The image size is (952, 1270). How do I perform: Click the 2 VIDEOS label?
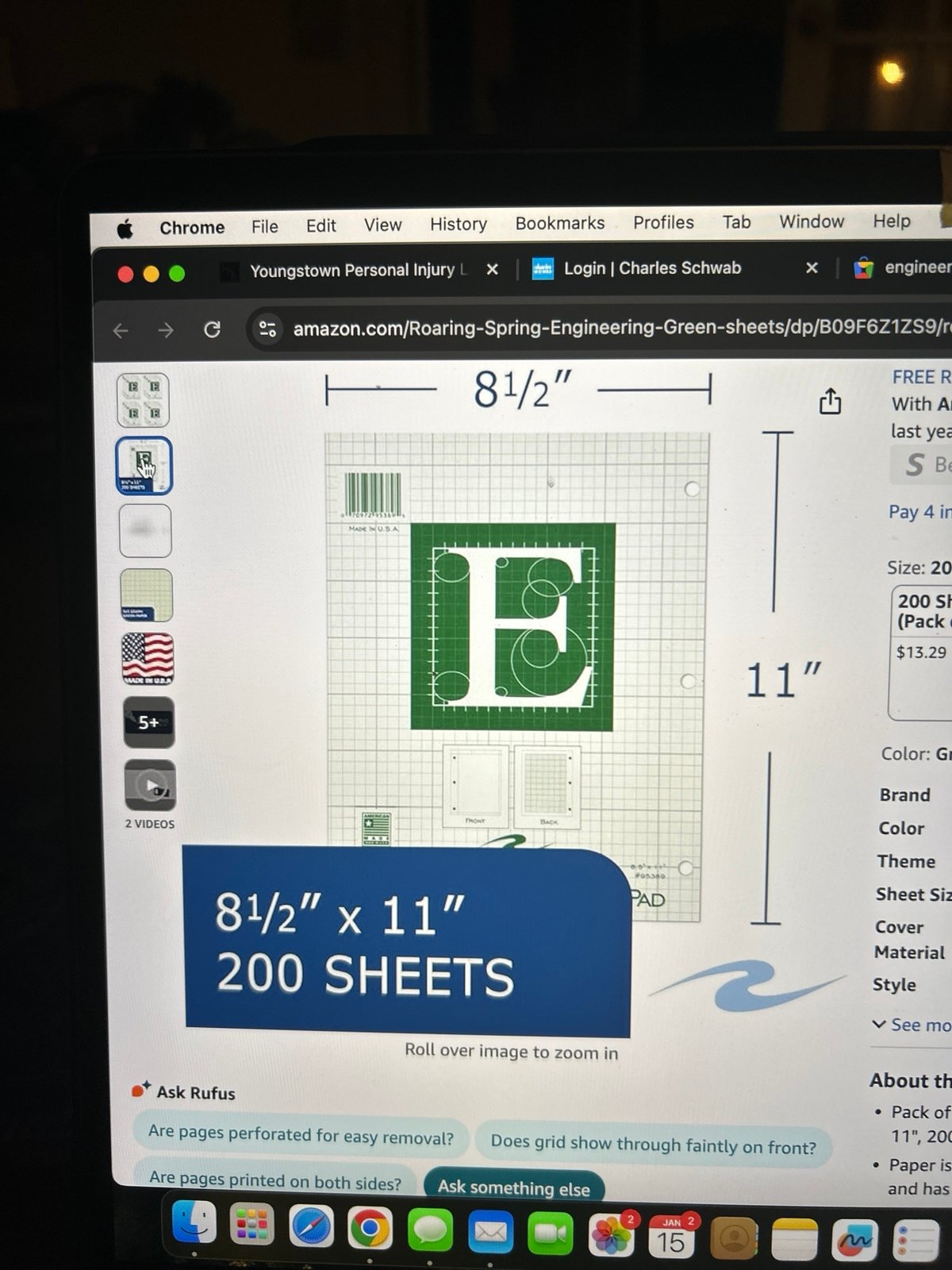click(150, 824)
